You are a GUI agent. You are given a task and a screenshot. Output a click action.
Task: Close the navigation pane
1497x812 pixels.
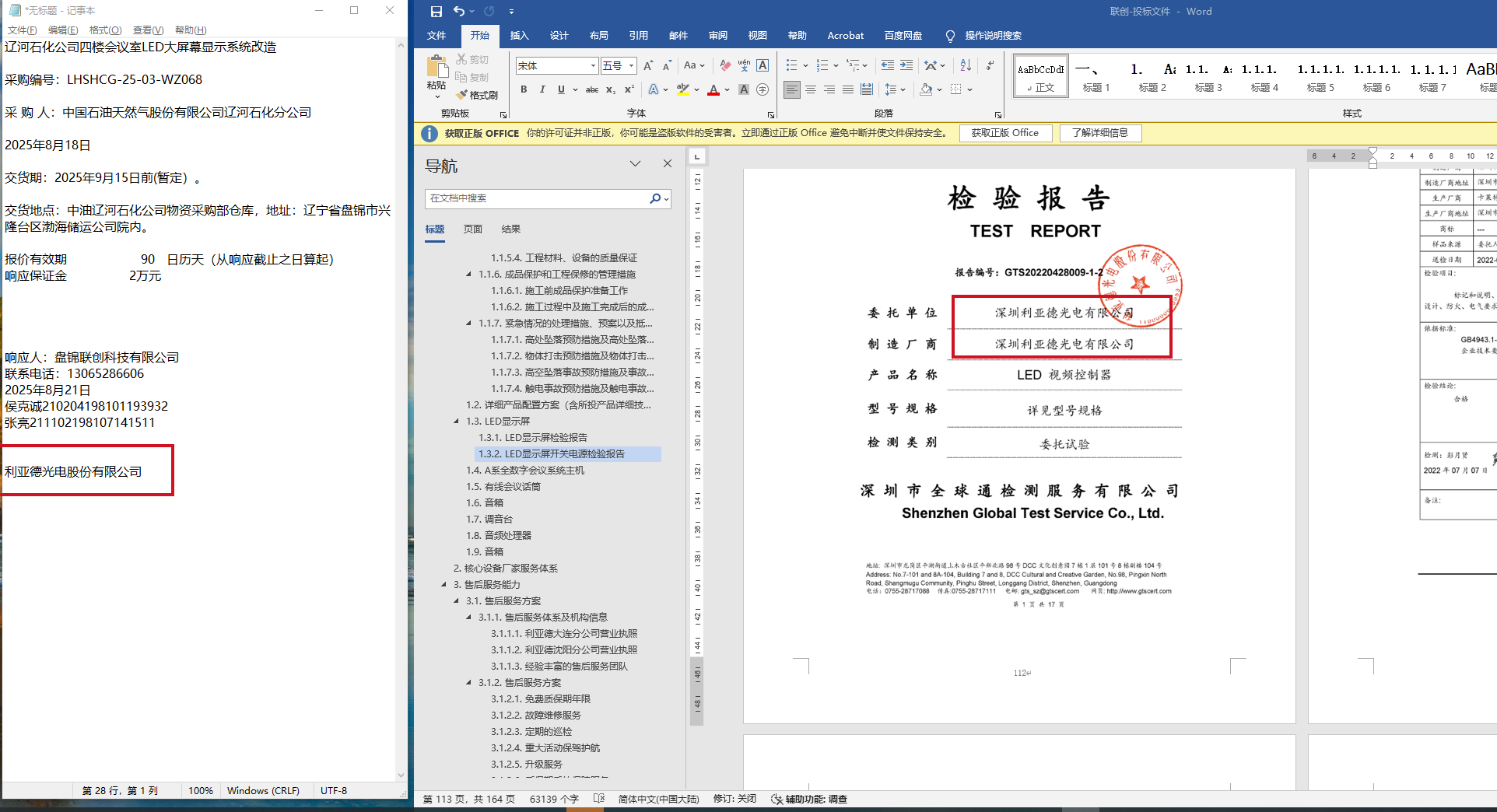point(667,163)
